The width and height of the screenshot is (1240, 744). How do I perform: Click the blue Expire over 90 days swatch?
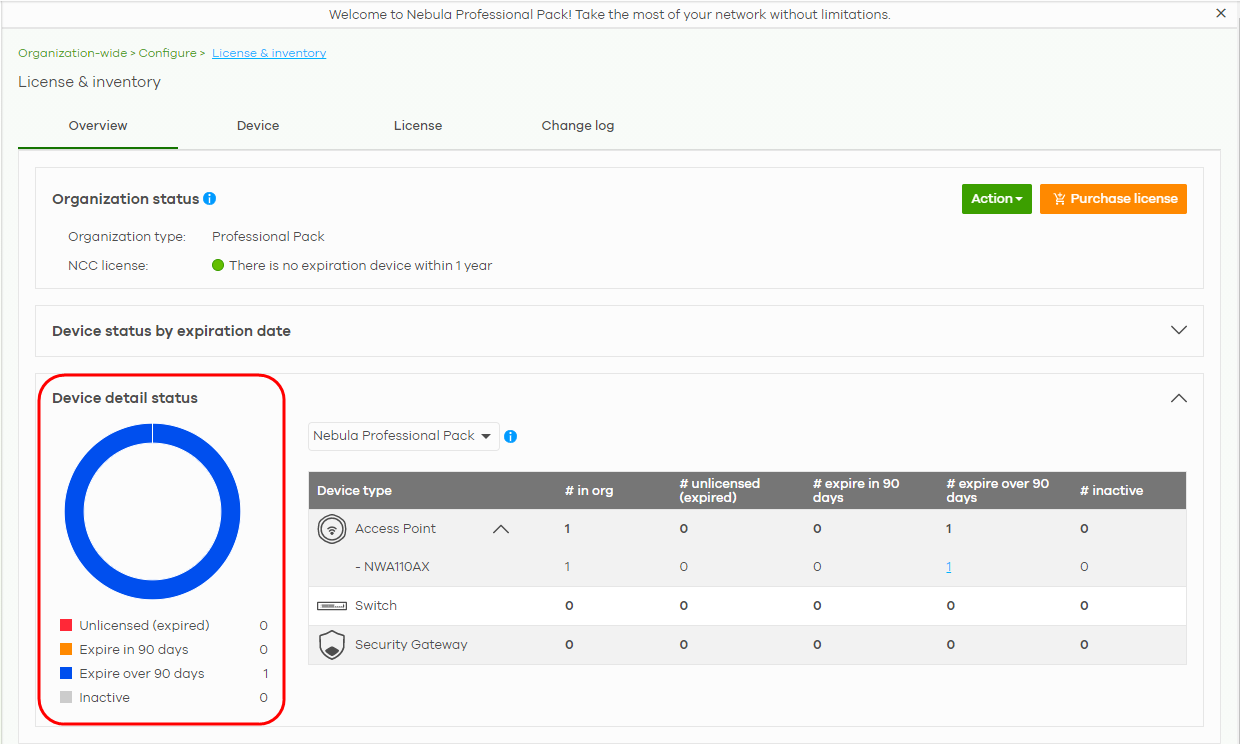(66, 673)
